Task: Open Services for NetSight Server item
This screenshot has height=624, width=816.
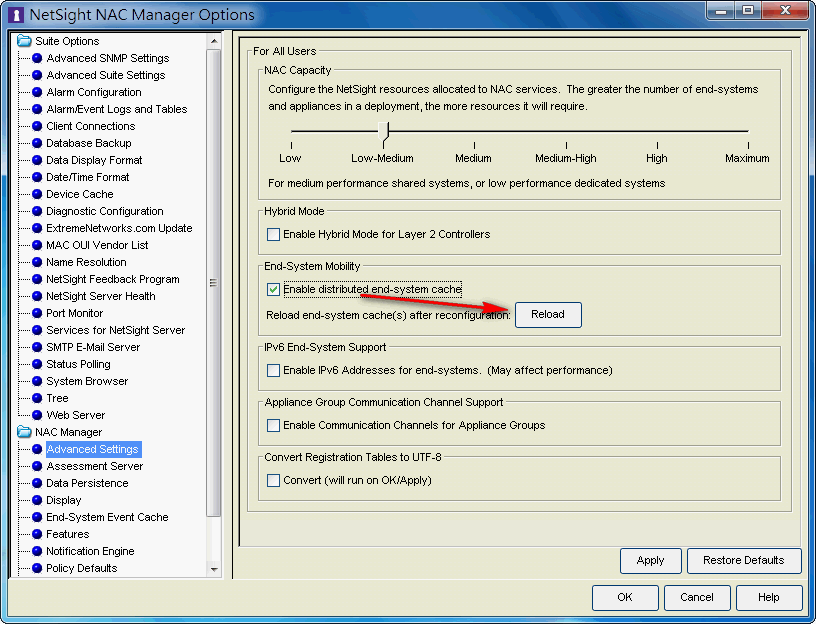Action: click(116, 330)
